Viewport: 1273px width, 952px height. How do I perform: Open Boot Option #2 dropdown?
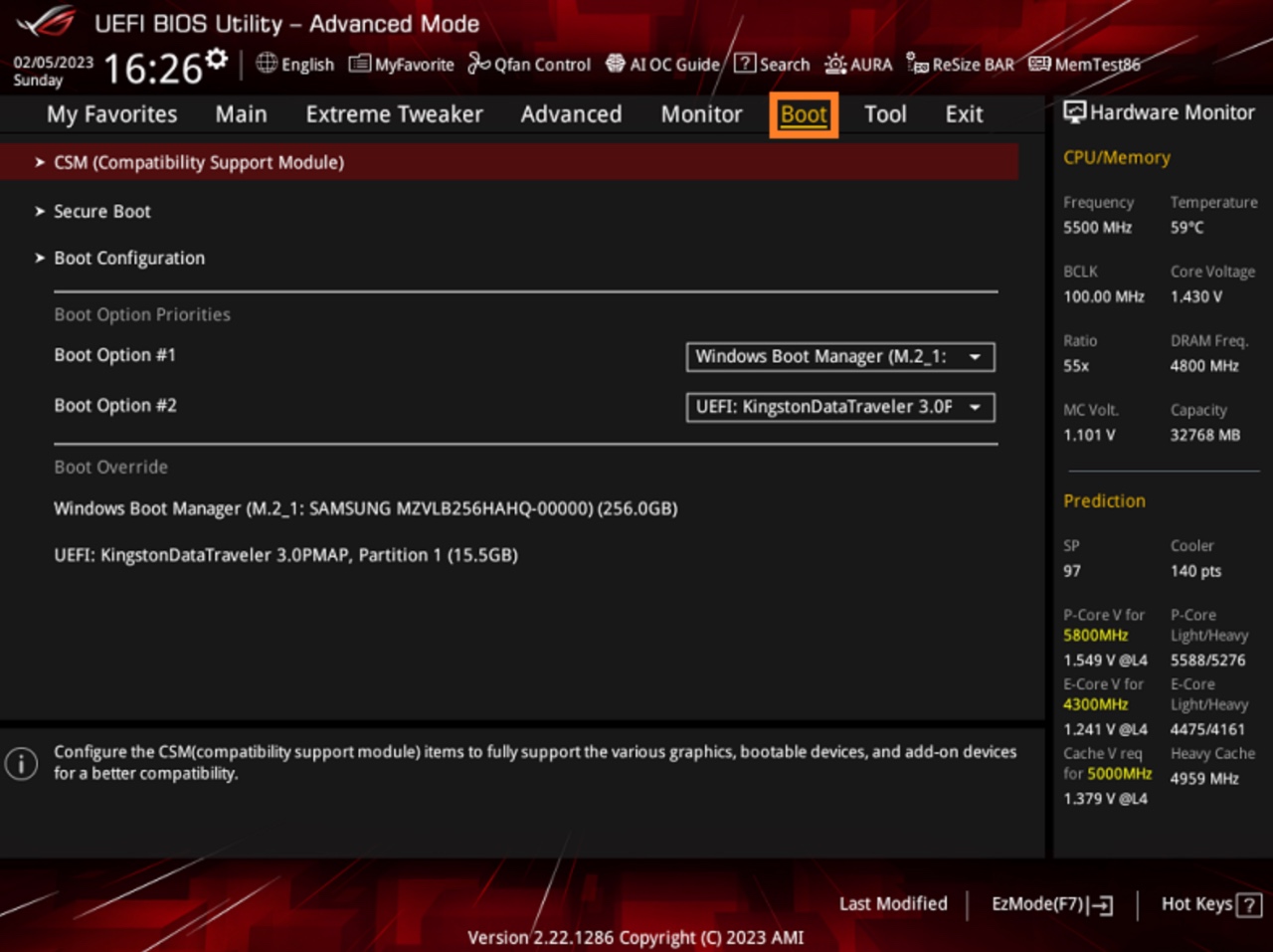coord(840,407)
